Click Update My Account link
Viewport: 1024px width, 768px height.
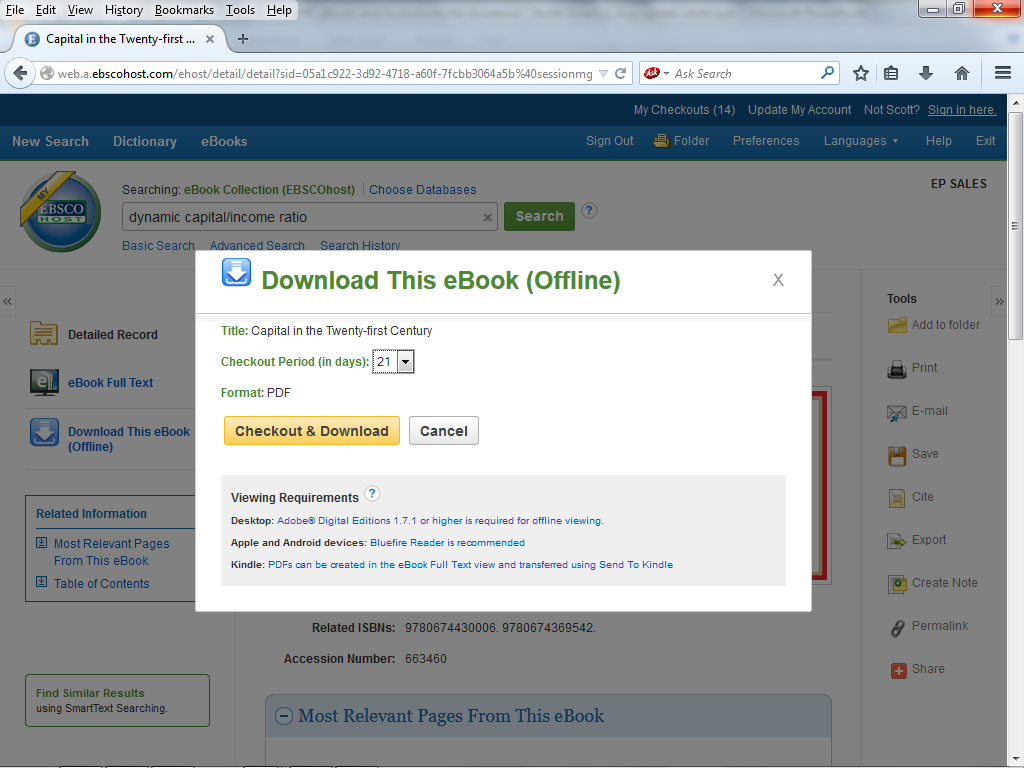click(799, 110)
